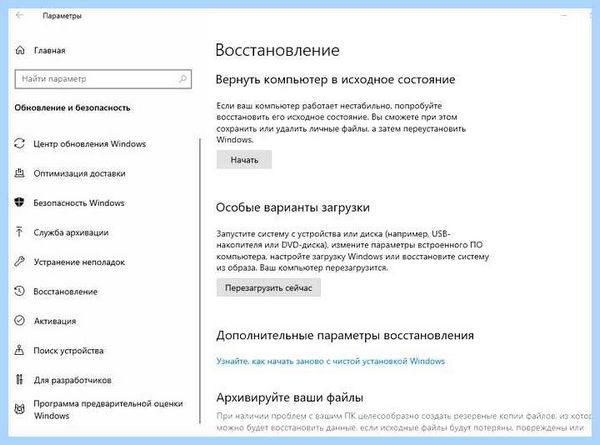Open link about clean Windows installation
This screenshot has width=600, height=445.
(x=331, y=361)
